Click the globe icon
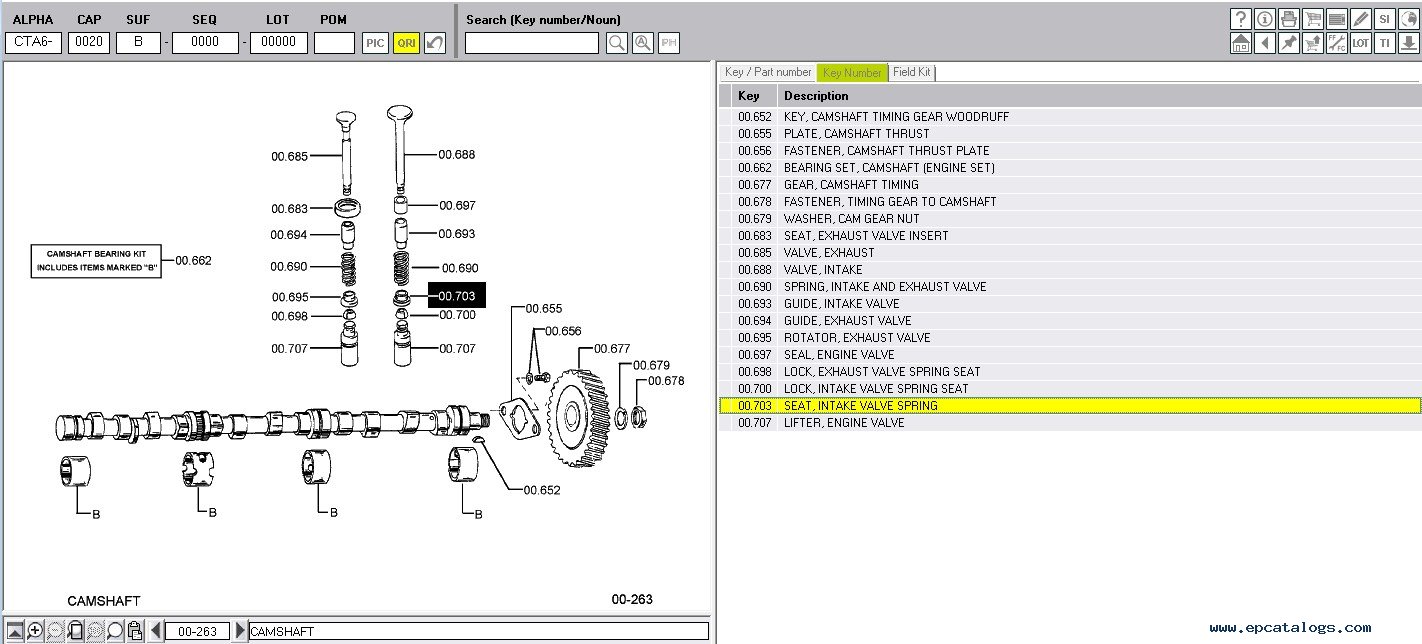Image resolution: width=1422 pixels, height=644 pixels. click(x=1408, y=19)
